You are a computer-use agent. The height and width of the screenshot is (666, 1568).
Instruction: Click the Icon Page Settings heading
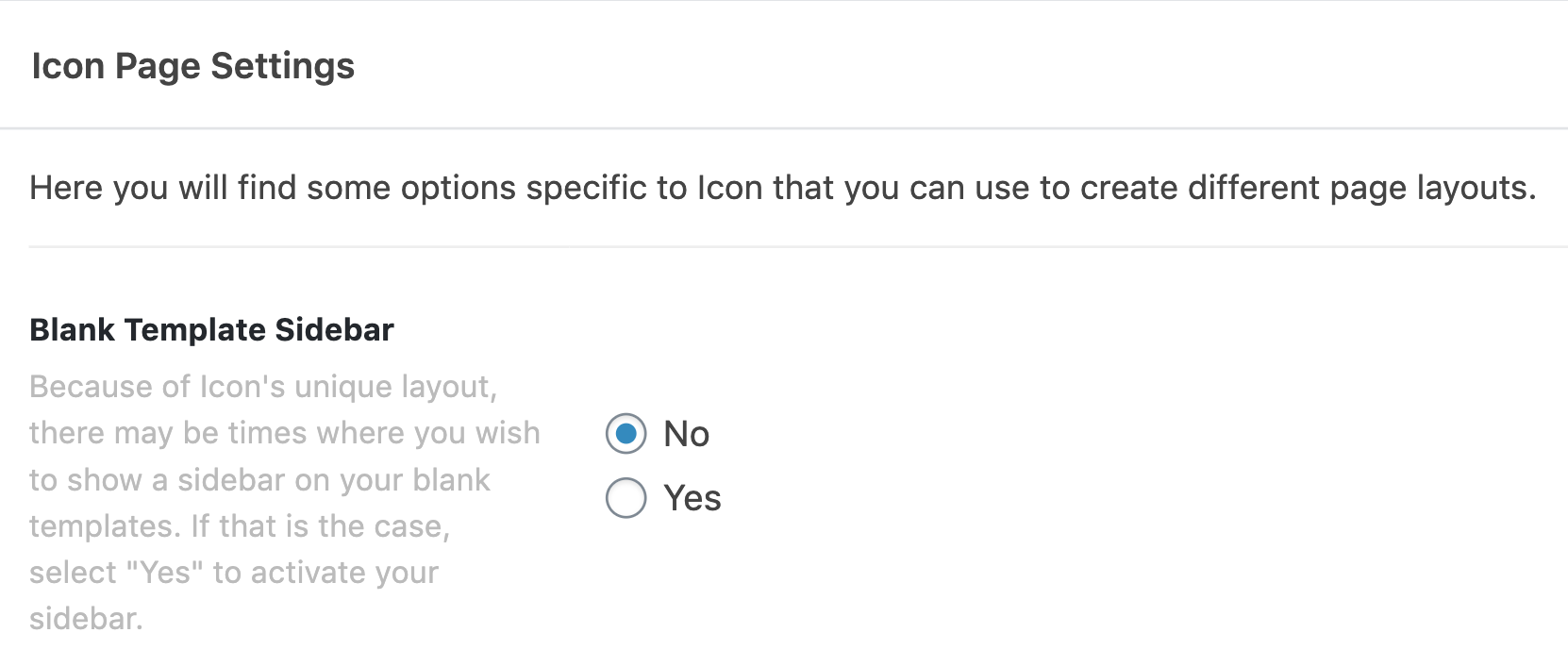tap(192, 65)
